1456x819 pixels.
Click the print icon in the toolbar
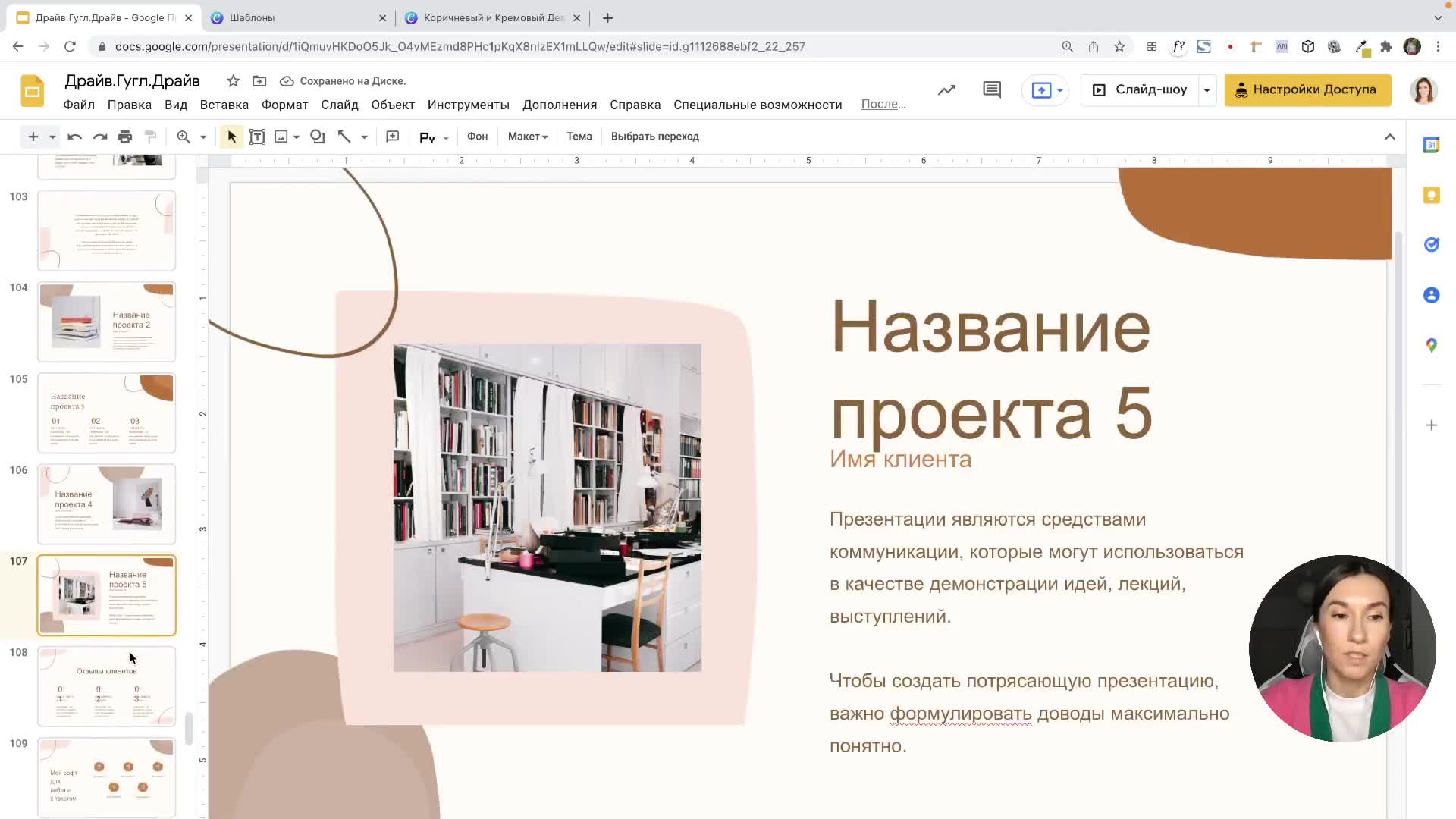click(x=125, y=136)
